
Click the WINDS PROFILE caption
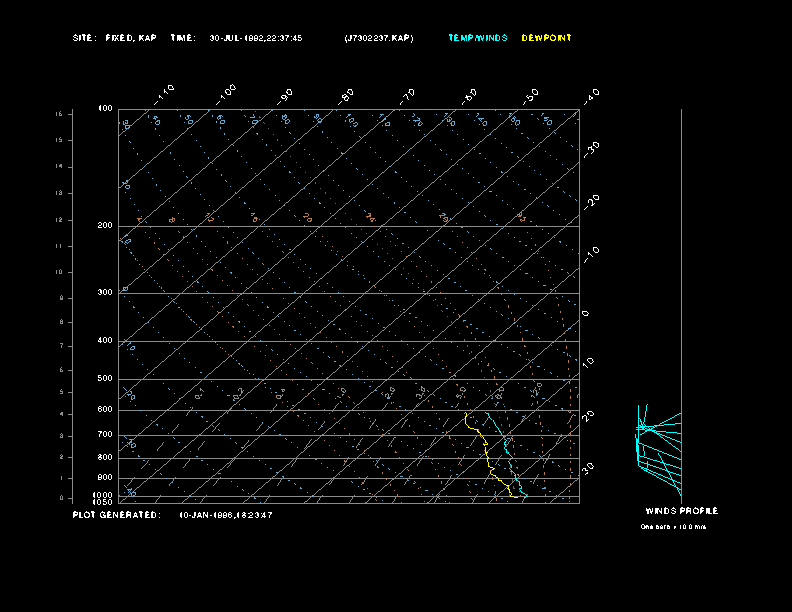681,511
